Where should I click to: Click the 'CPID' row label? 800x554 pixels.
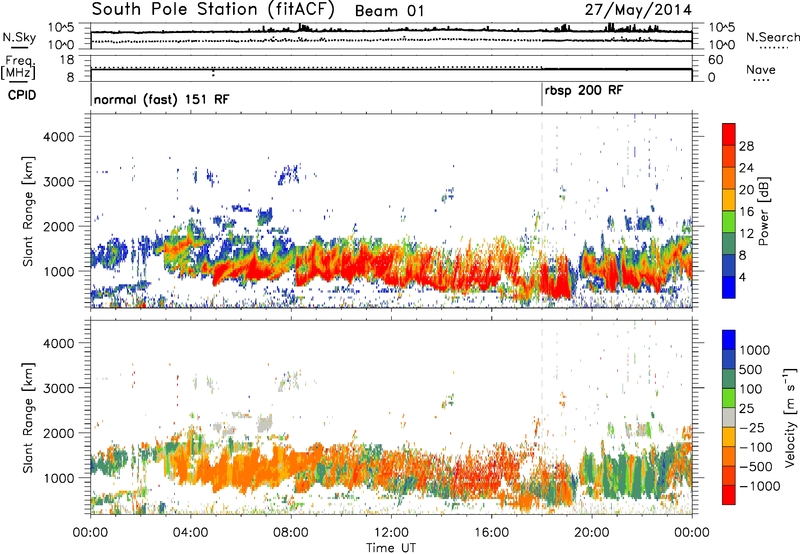tap(22, 95)
